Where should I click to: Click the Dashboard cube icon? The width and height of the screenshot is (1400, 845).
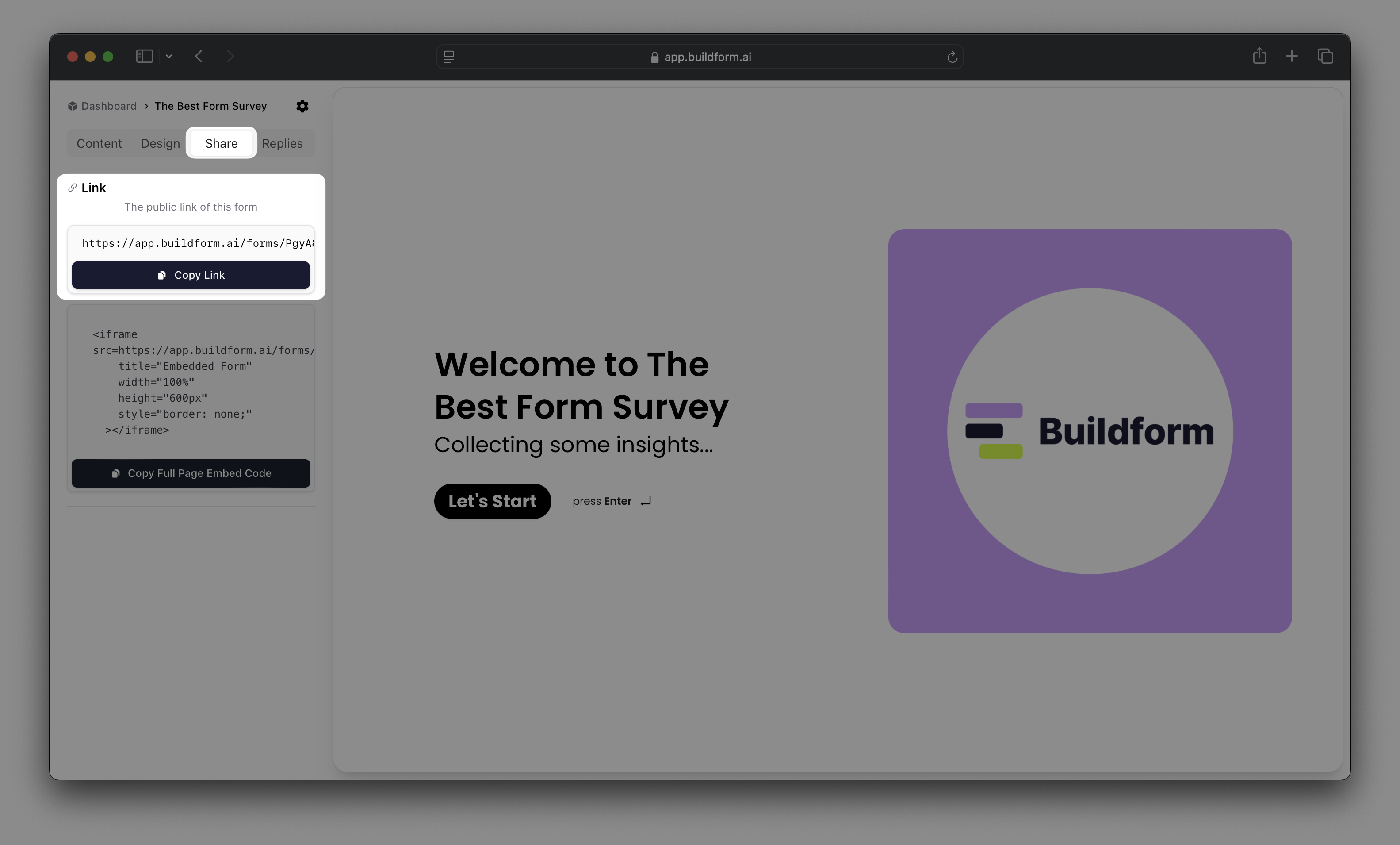(72, 106)
